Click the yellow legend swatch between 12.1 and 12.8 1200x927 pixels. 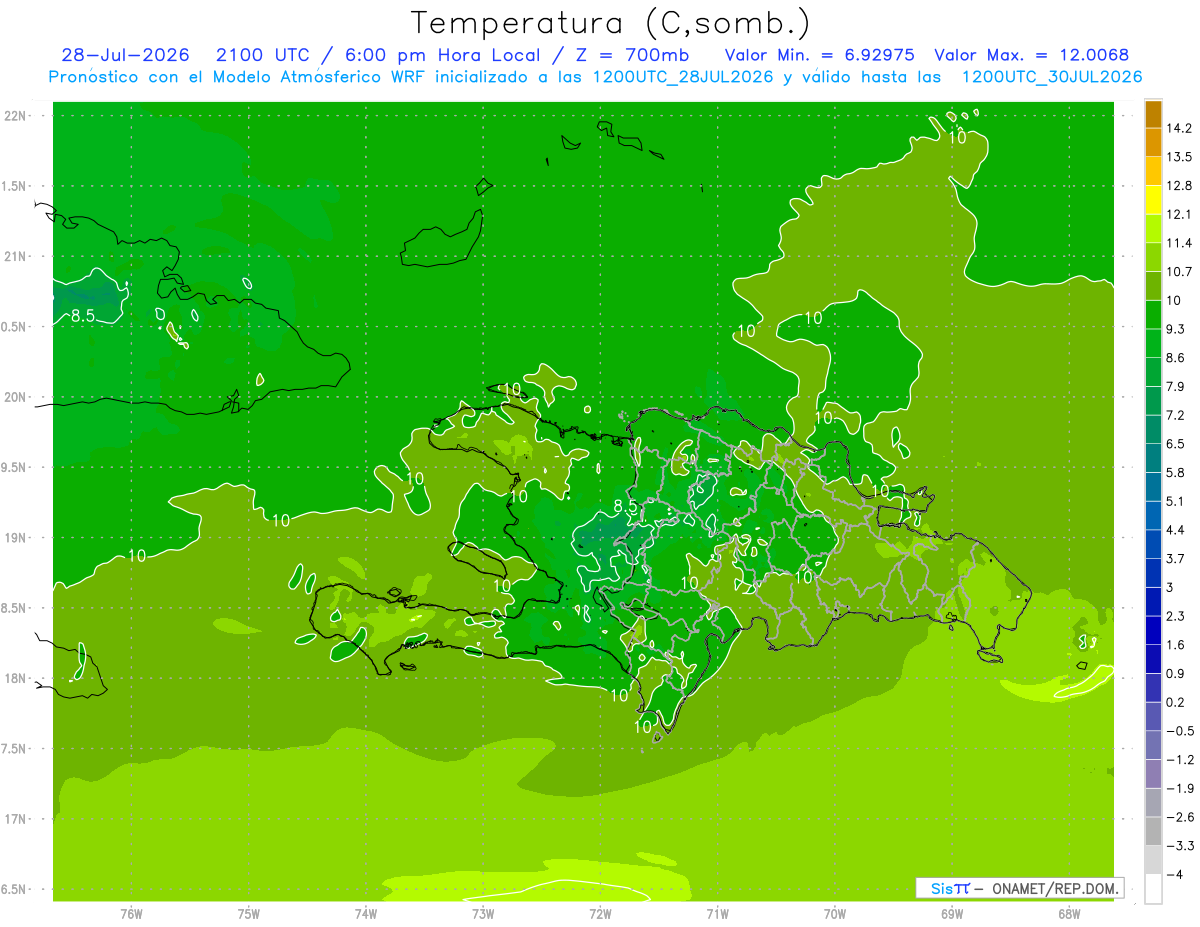tap(1153, 200)
